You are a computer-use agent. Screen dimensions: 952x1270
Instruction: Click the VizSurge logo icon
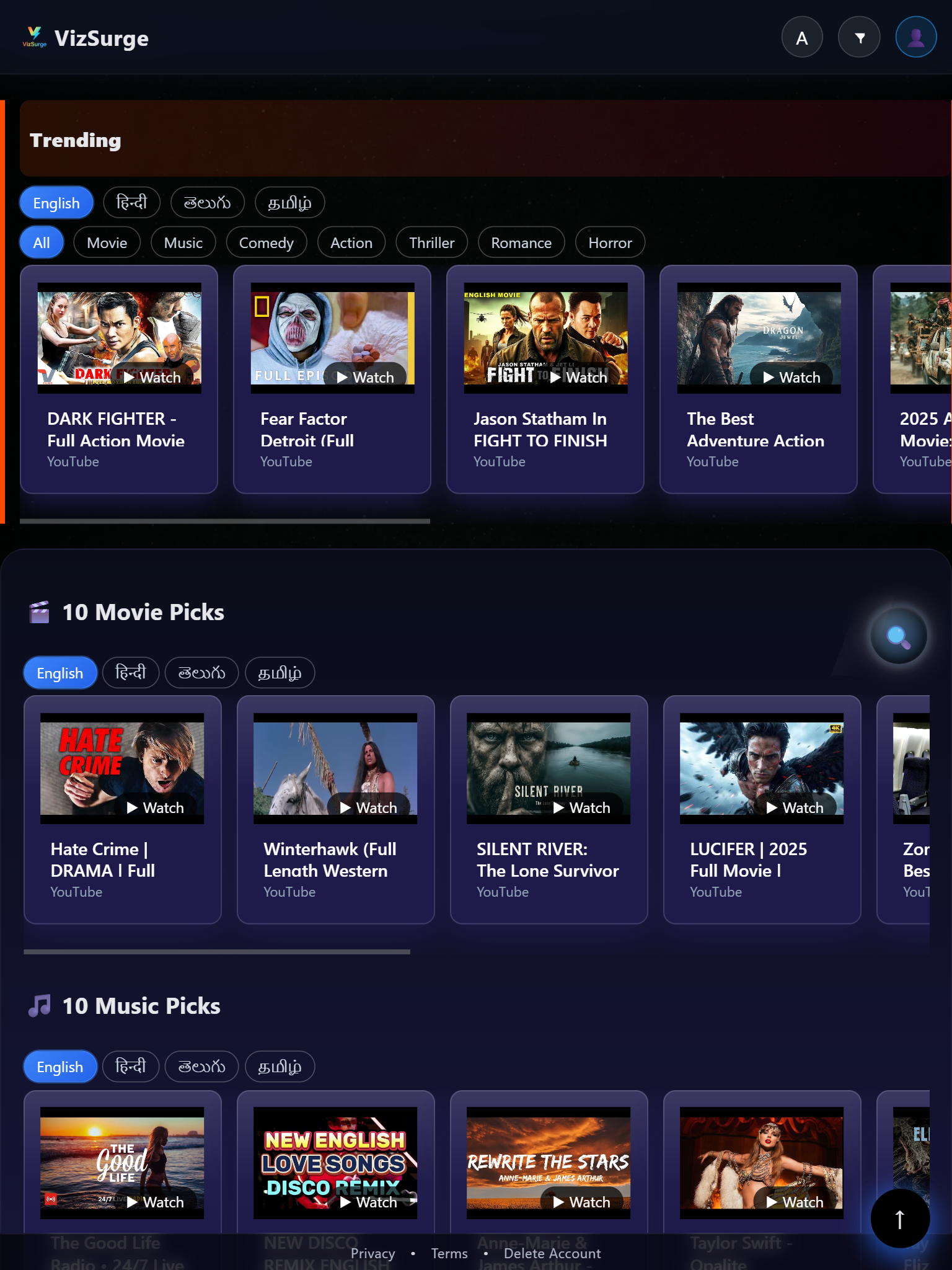tap(35, 37)
